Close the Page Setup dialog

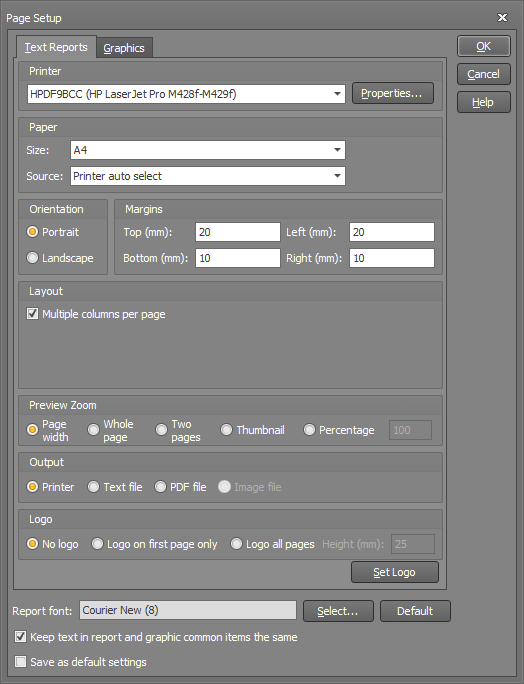coord(503,17)
